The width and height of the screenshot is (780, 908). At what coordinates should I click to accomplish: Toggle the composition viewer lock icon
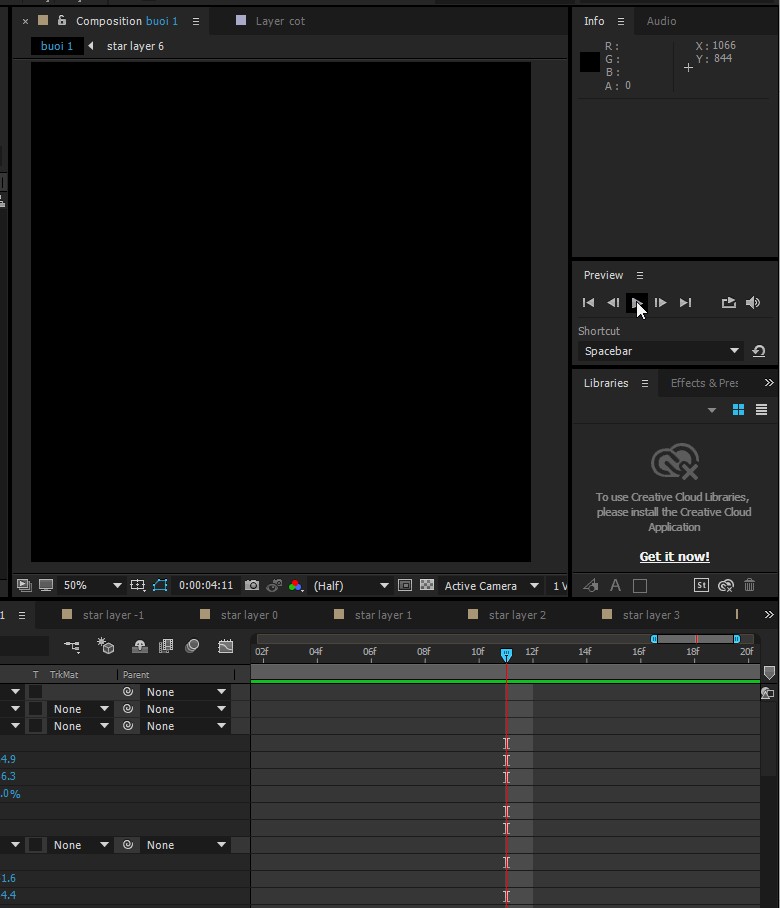[x=62, y=20]
